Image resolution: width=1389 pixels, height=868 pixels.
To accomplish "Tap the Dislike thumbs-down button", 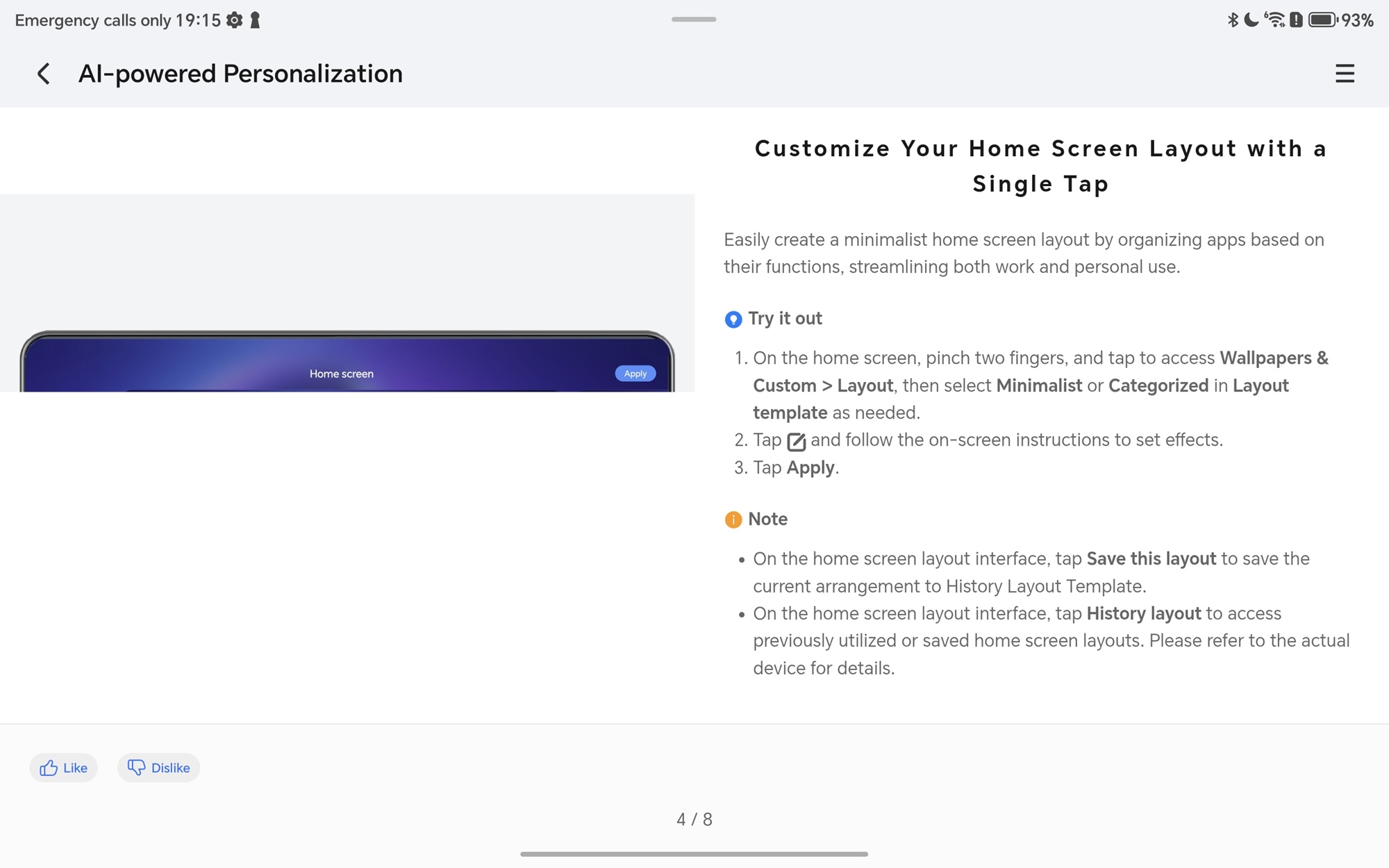I will pos(158,767).
